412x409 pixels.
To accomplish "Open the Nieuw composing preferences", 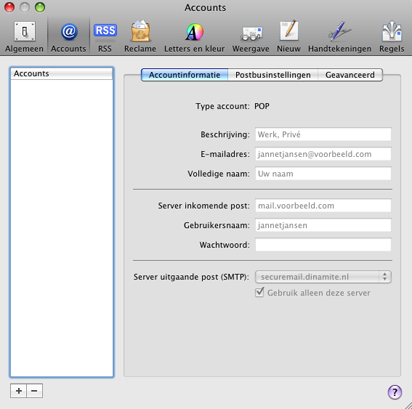I will click(289, 37).
